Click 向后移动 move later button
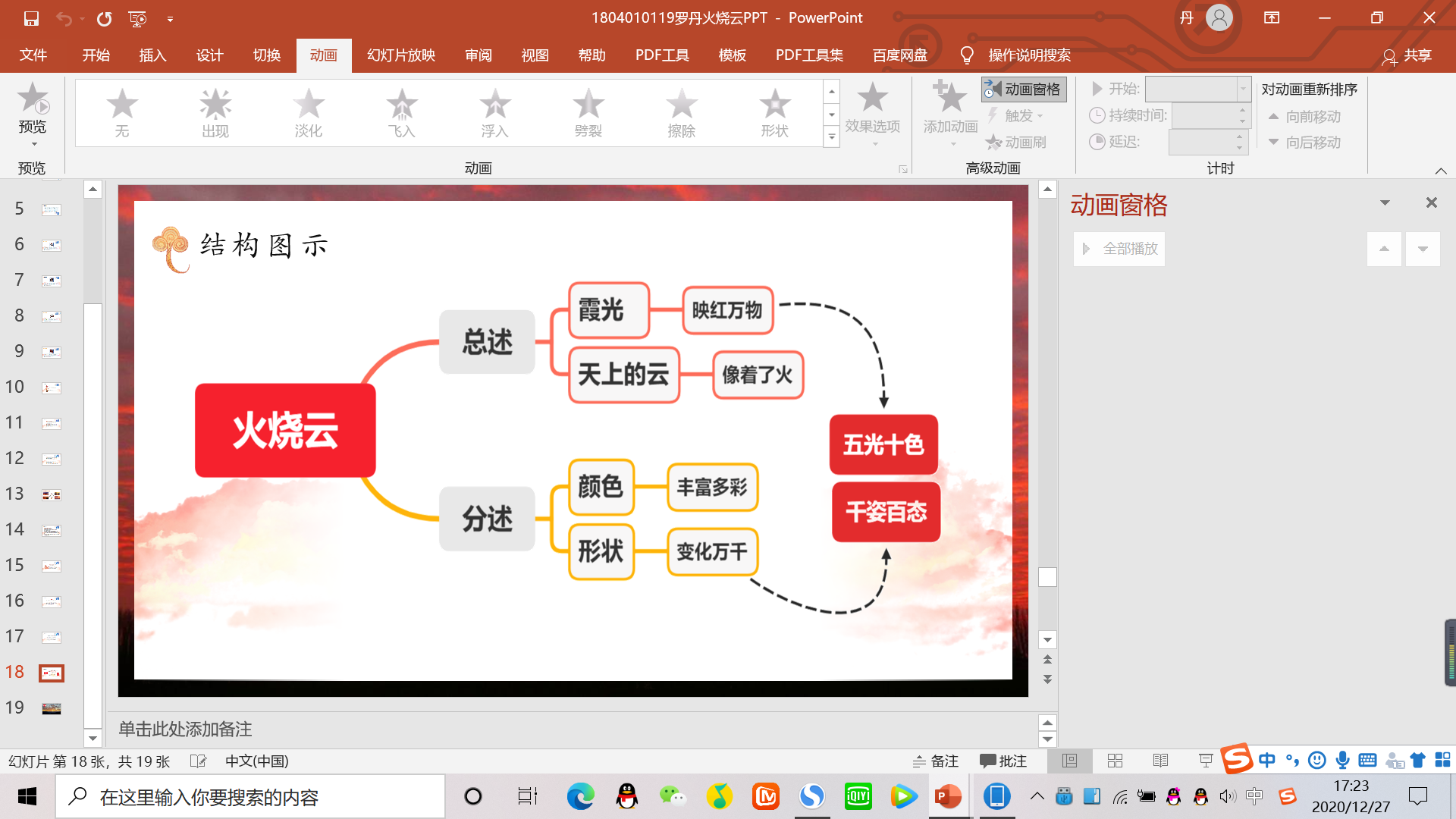 click(x=1304, y=143)
